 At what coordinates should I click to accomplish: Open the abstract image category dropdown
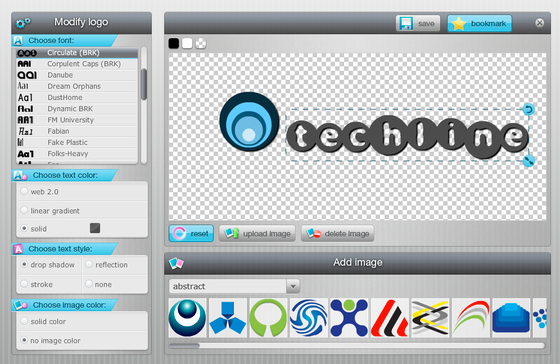(x=293, y=286)
